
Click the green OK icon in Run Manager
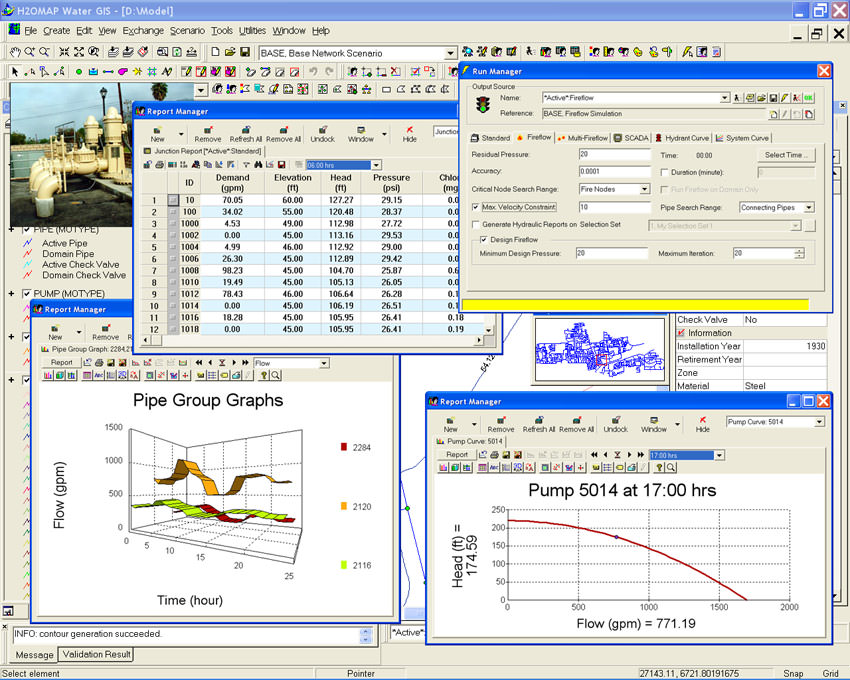pos(808,98)
